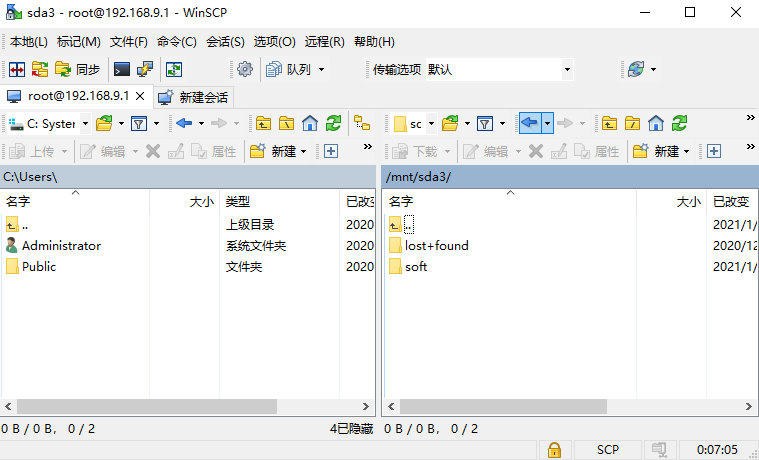This screenshot has width=759, height=460.
Task: Show more remote file toolbar buttons
Action: (x=750, y=147)
